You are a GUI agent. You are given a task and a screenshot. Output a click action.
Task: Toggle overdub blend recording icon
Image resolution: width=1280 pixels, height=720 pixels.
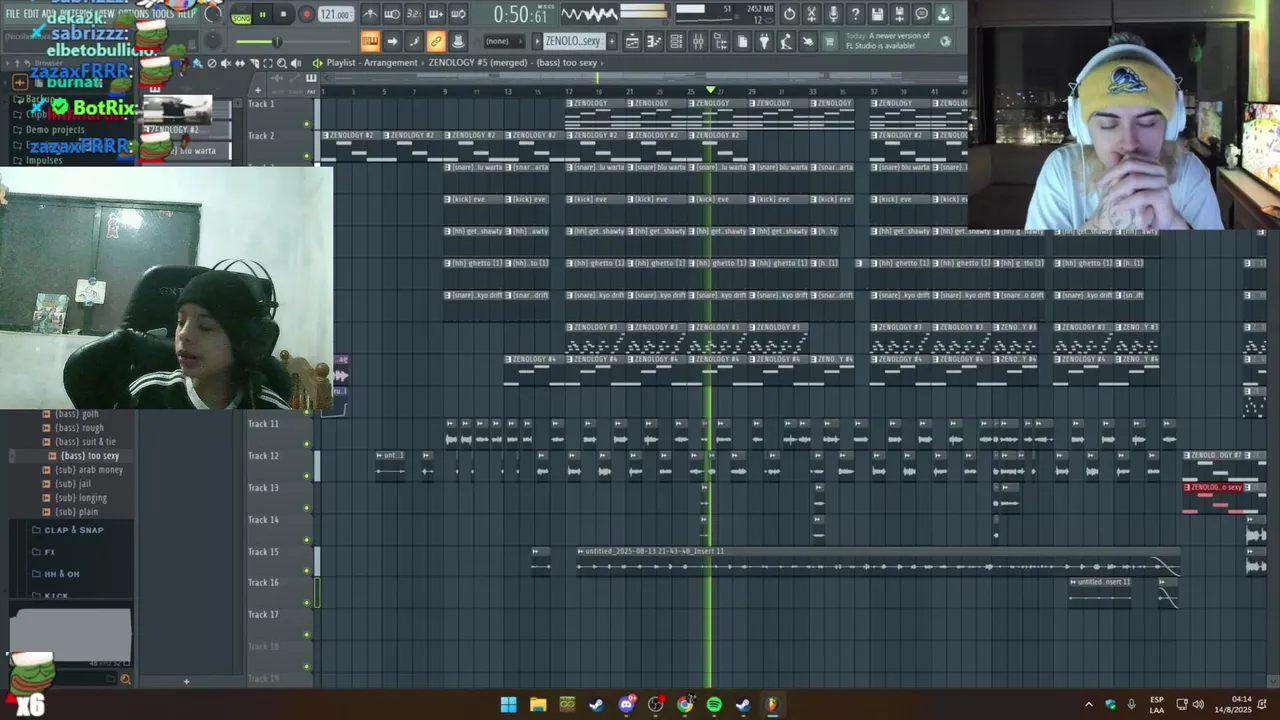436,15
